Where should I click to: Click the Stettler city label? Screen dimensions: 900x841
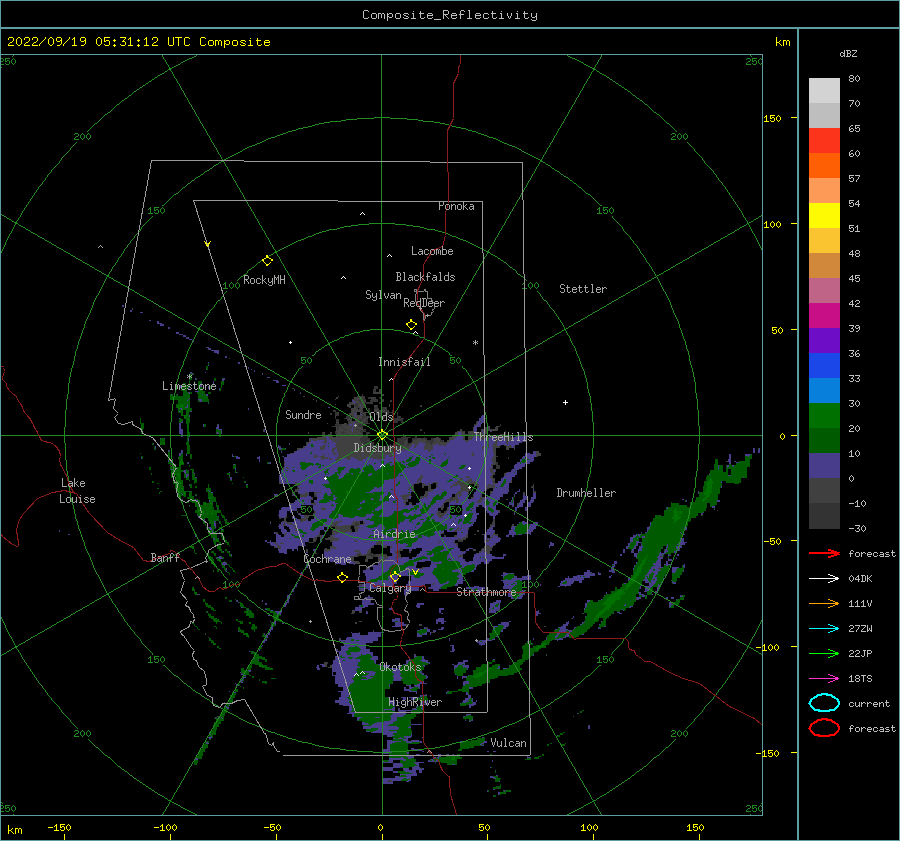[583, 289]
